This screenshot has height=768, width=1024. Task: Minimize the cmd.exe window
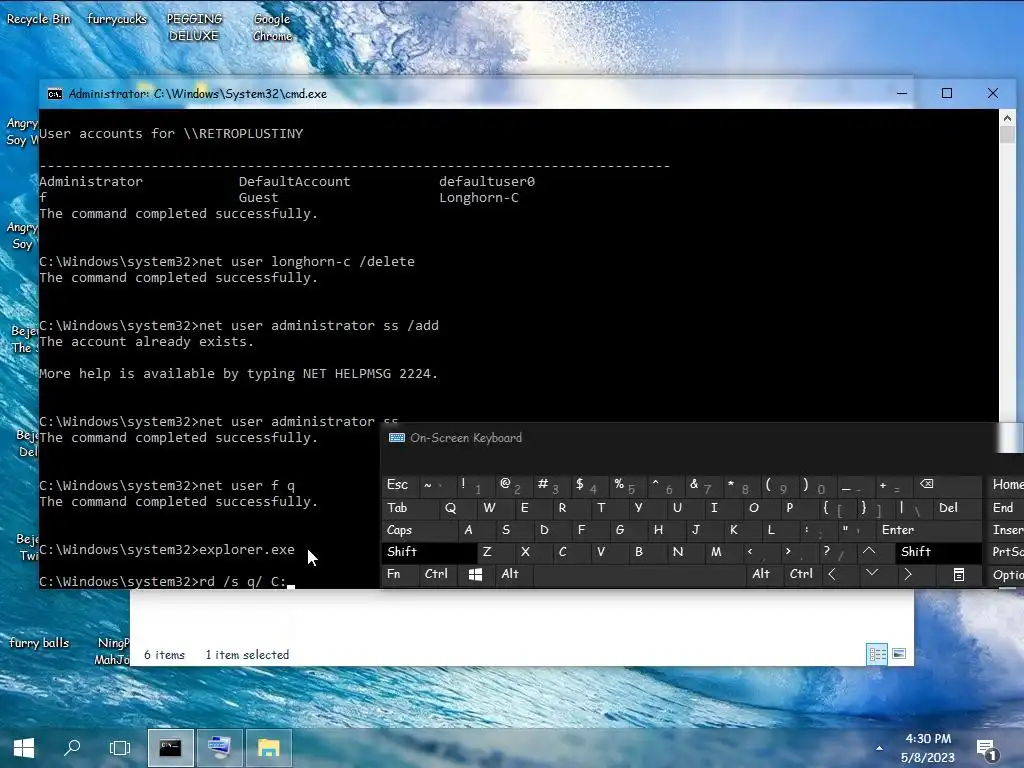(x=902, y=93)
